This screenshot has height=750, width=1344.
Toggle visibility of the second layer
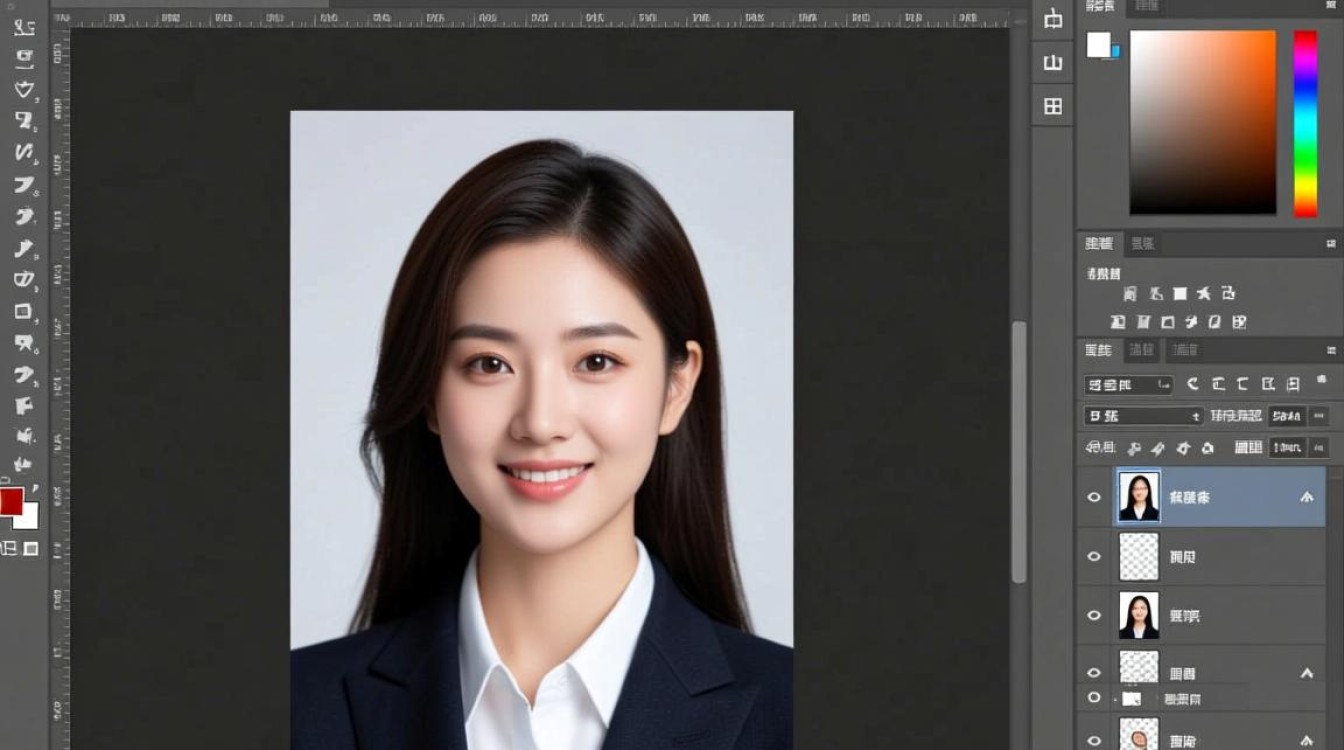click(x=1094, y=556)
